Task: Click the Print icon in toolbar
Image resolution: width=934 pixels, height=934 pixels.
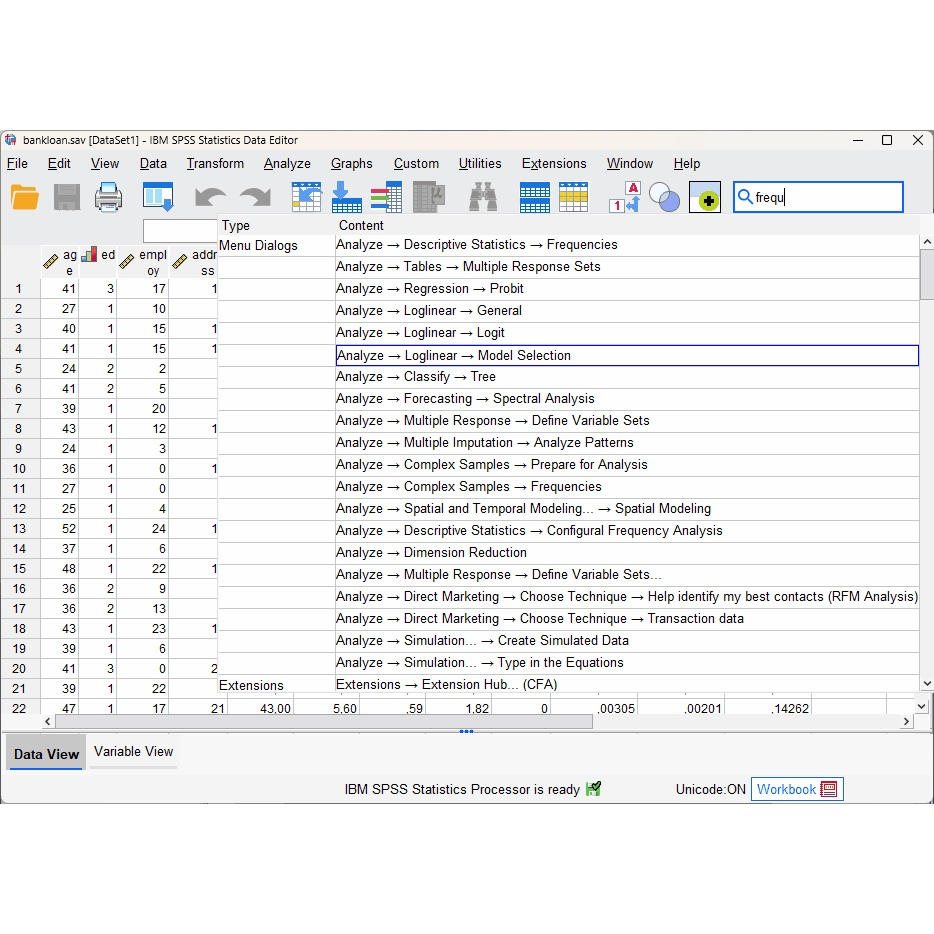Action: tap(108, 197)
